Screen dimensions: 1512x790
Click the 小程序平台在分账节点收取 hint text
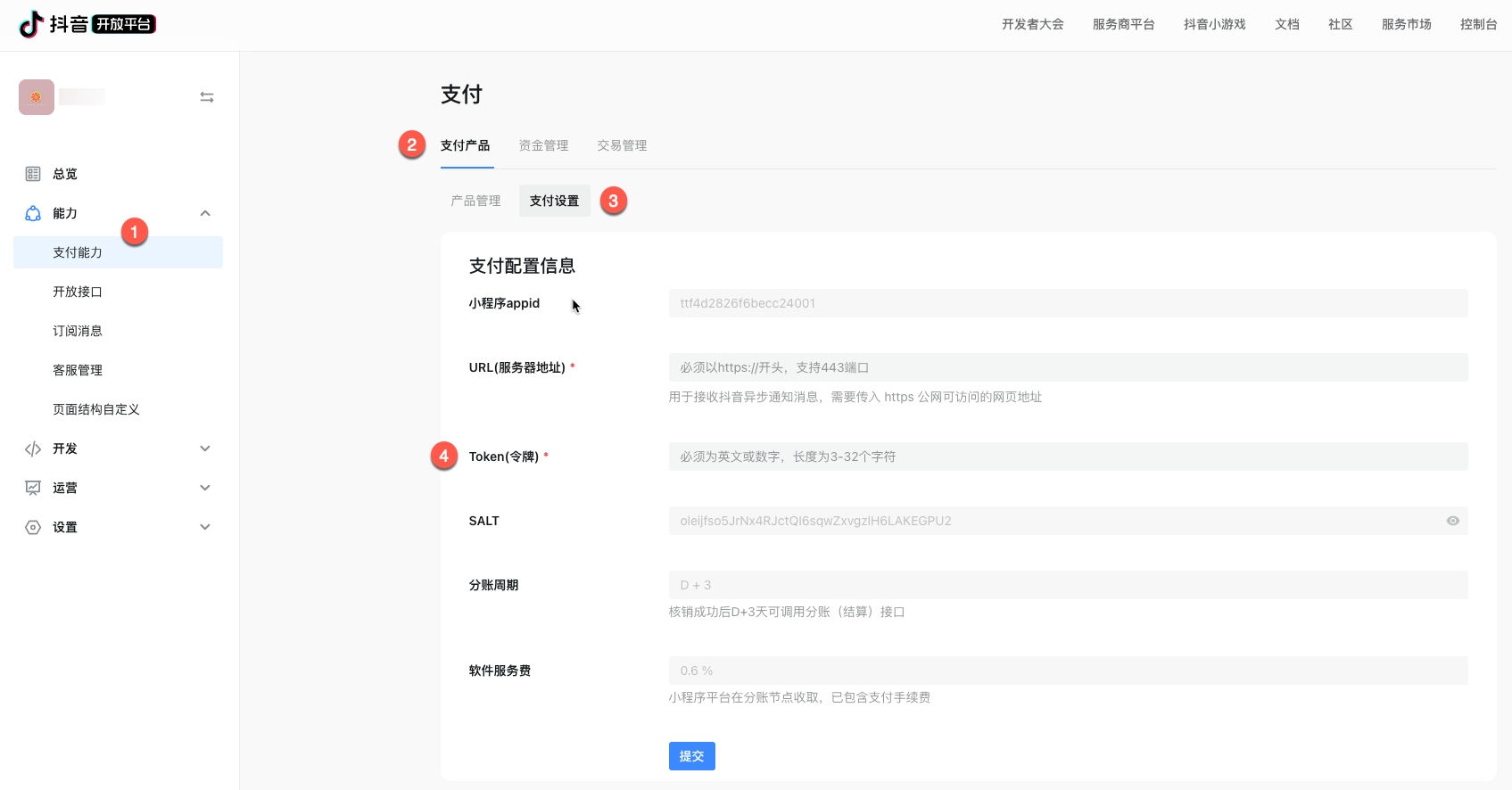[799, 697]
